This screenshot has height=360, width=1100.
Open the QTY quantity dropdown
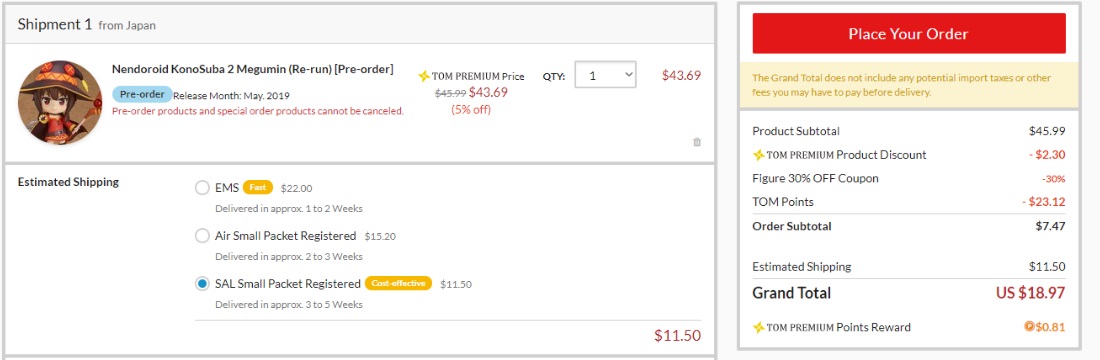coord(605,75)
